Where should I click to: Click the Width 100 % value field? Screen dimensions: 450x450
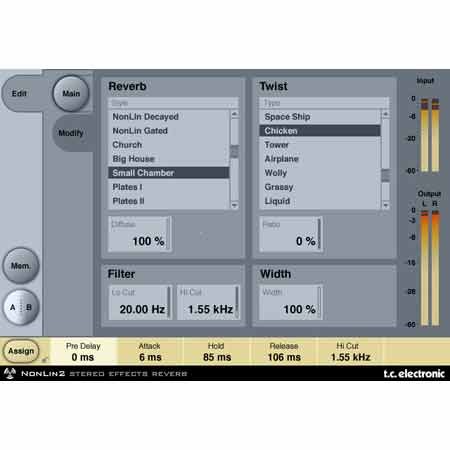tap(291, 302)
